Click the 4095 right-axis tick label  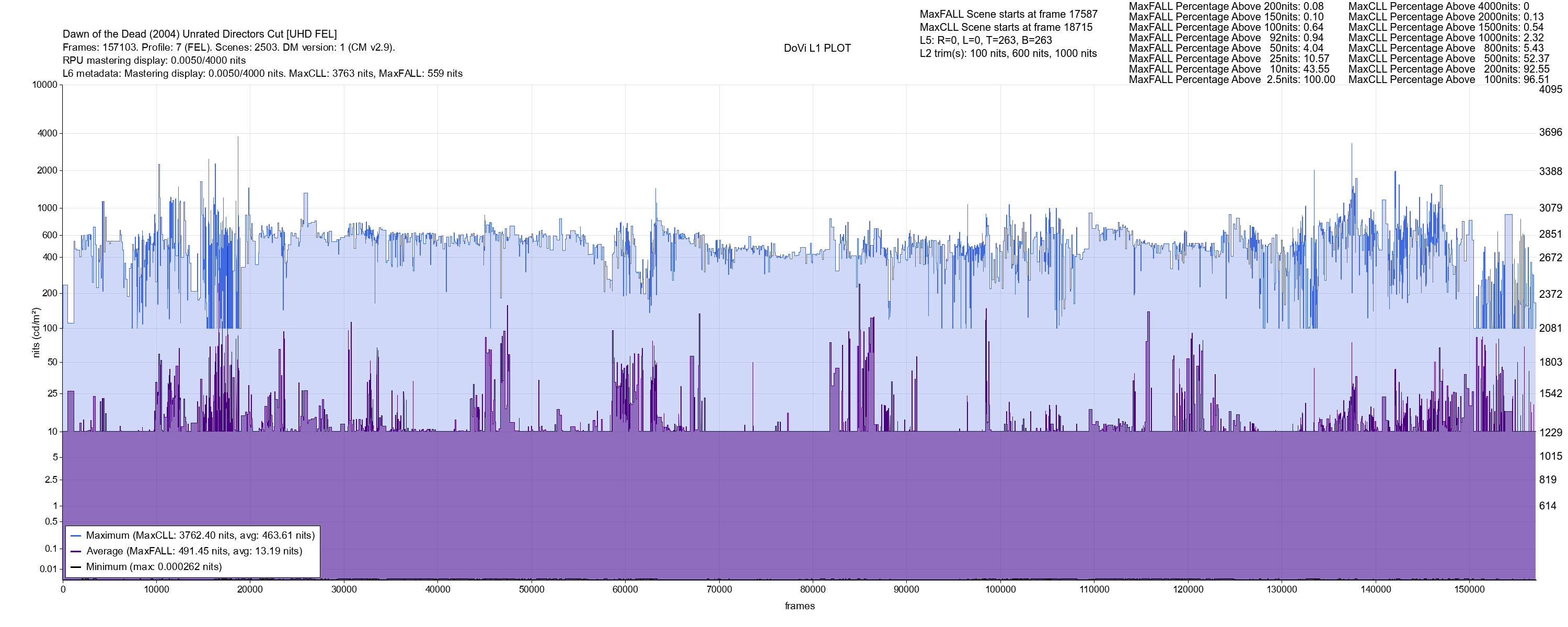[x=1550, y=89]
